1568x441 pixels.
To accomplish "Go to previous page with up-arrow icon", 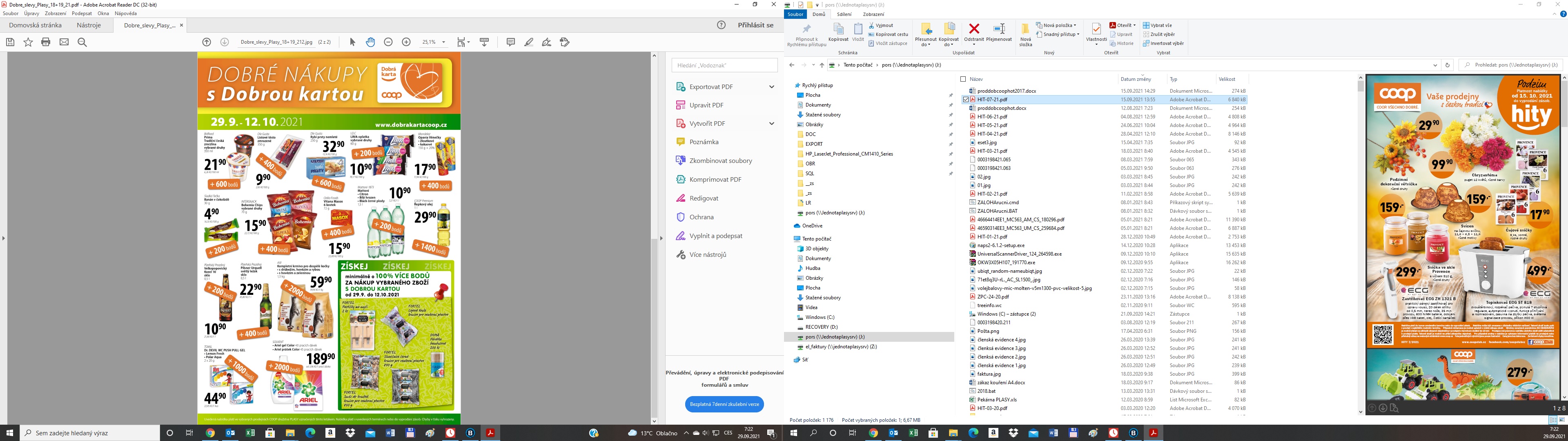I will [x=207, y=42].
